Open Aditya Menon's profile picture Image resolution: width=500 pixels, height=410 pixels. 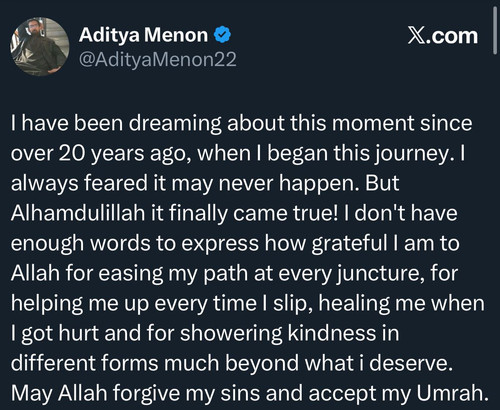[x=40, y=47]
